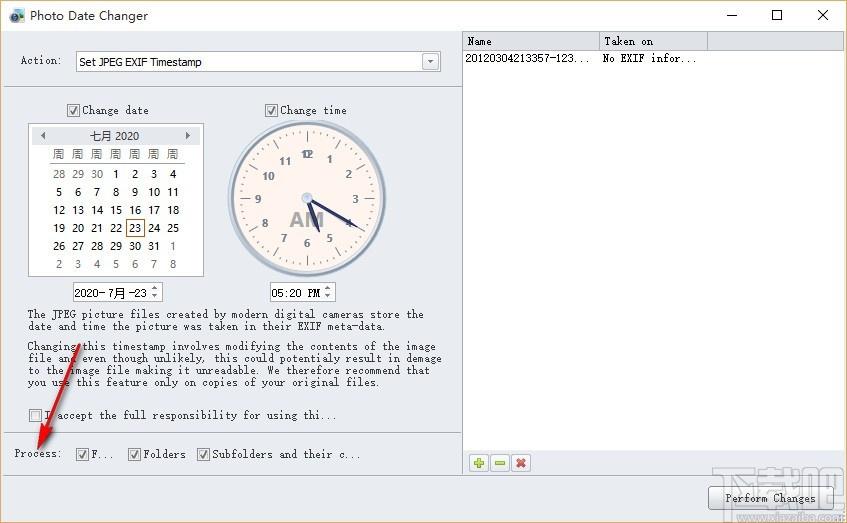The image size is (847, 523).
Task: Select day 21 in the calendar
Action: pos(97,228)
